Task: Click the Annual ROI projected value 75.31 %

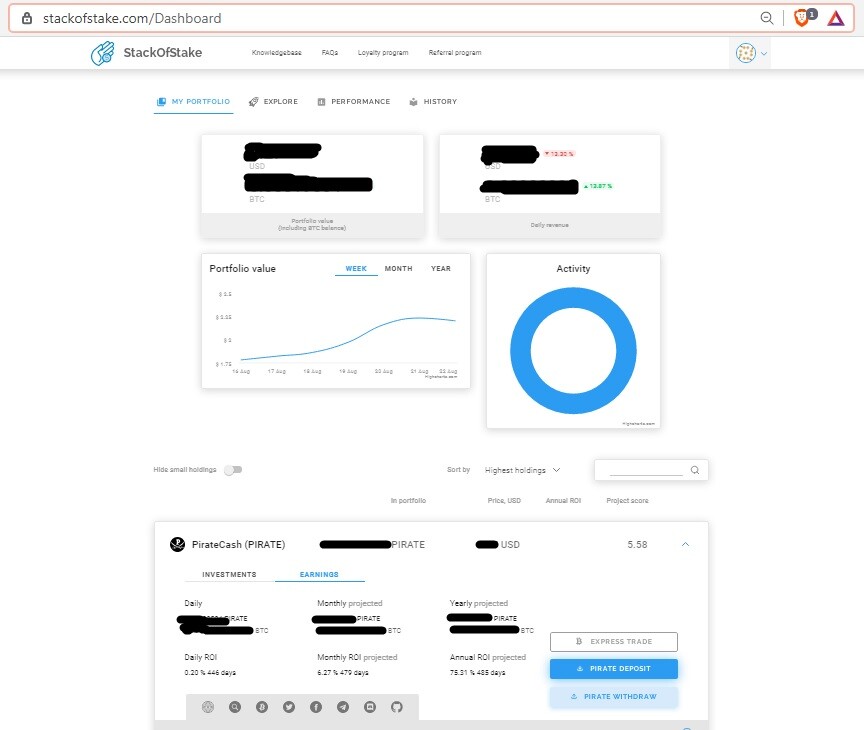Action: [x=462, y=673]
